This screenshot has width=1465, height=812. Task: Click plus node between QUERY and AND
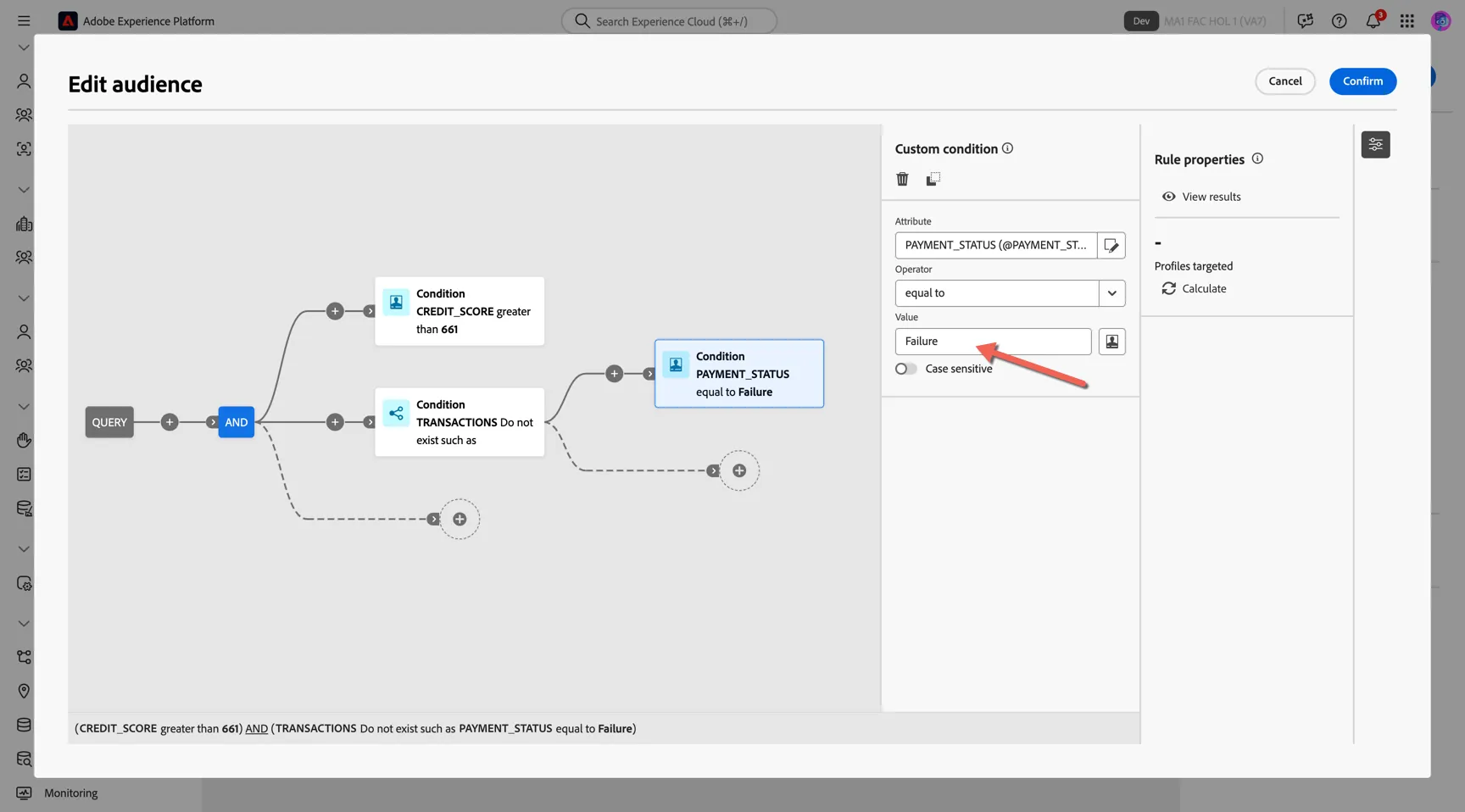tap(170, 422)
